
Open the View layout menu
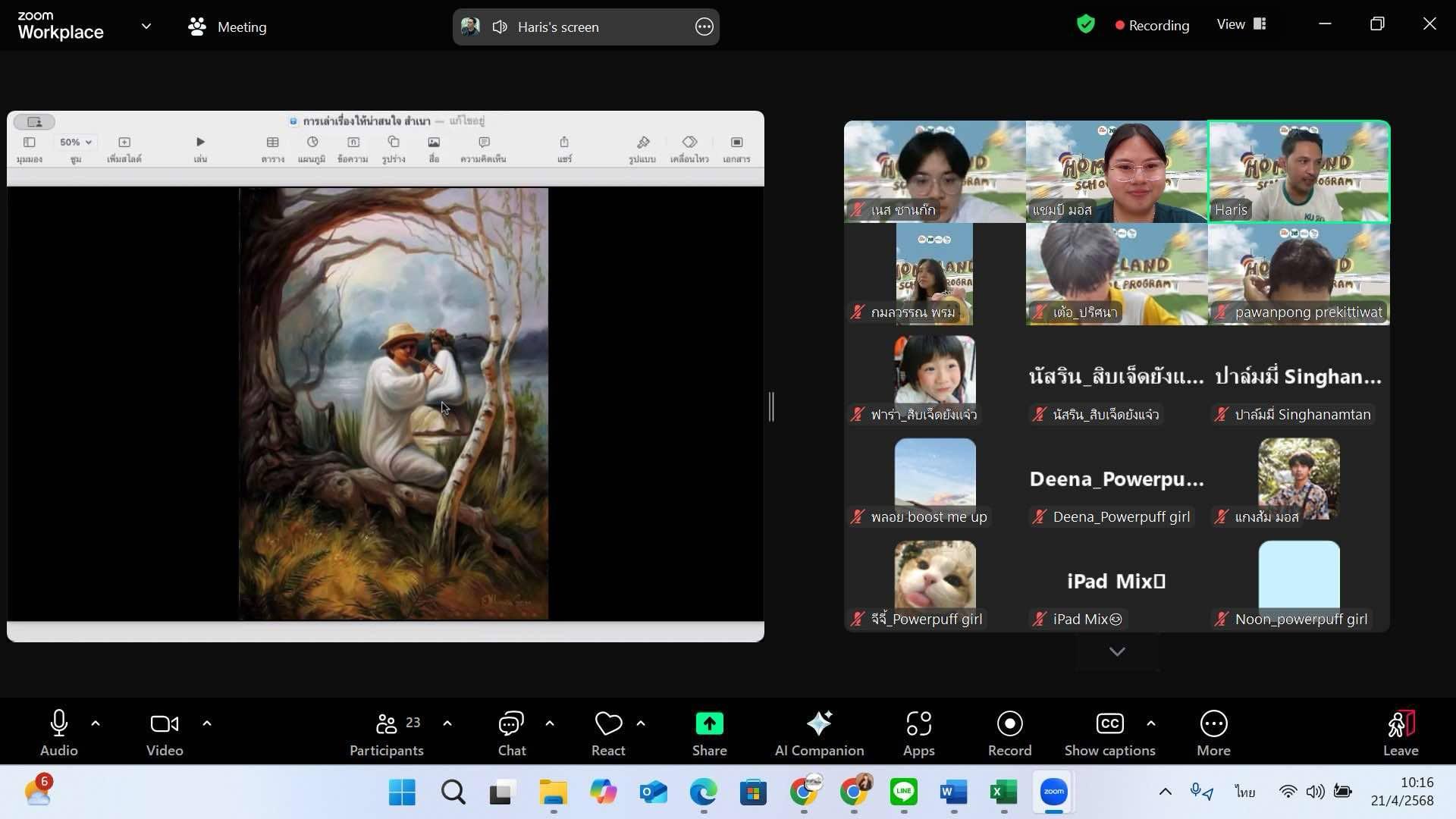coord(1241,25)
